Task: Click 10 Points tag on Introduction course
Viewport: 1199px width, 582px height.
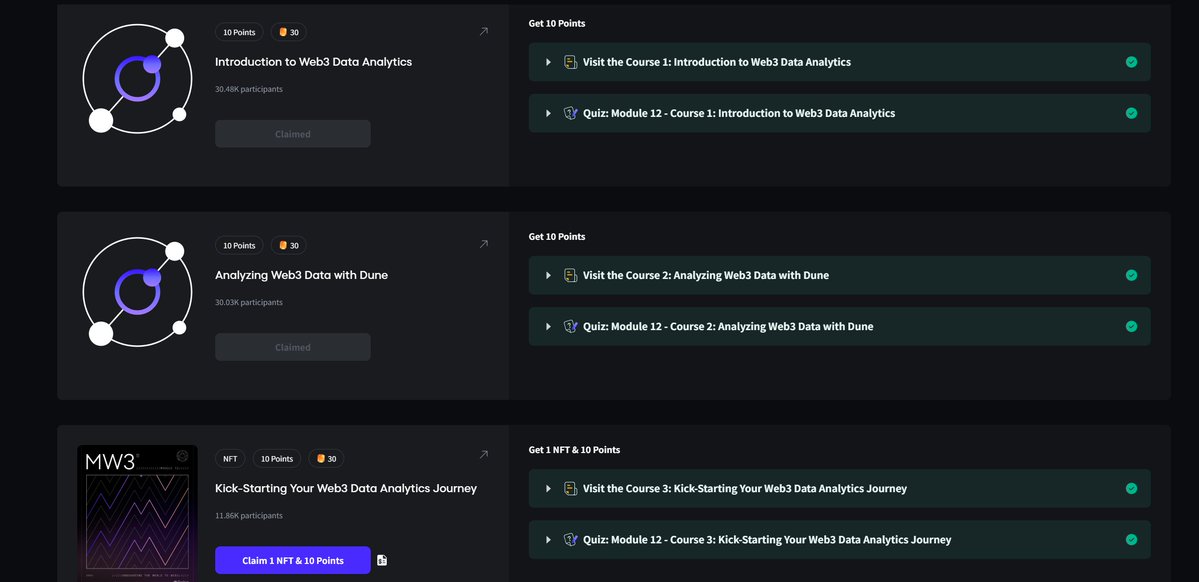Action: coord(239,32)
